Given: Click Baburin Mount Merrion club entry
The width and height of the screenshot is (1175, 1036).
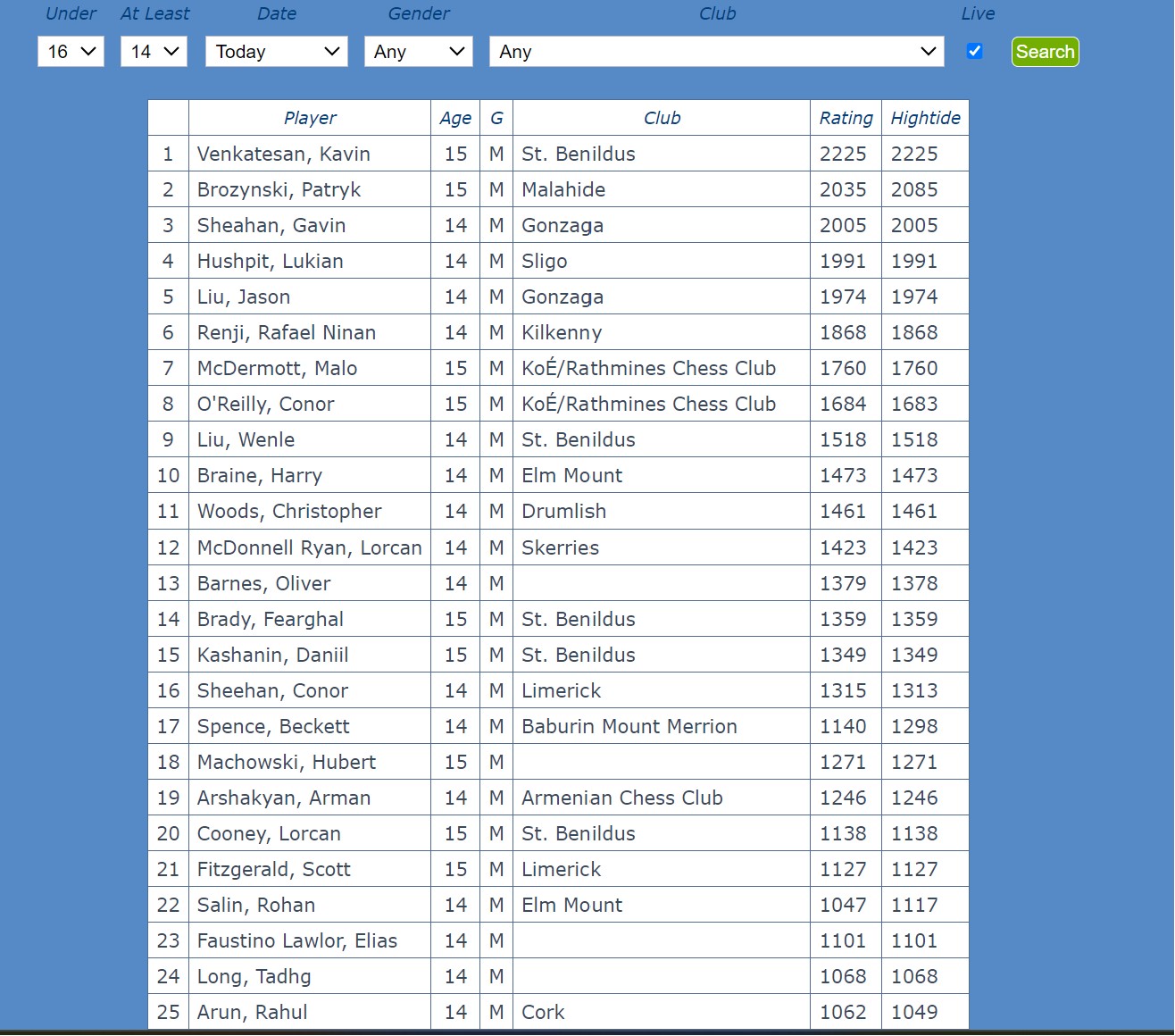Looking at the screenshot, I should pyautogui.click(x=629, y=725).
